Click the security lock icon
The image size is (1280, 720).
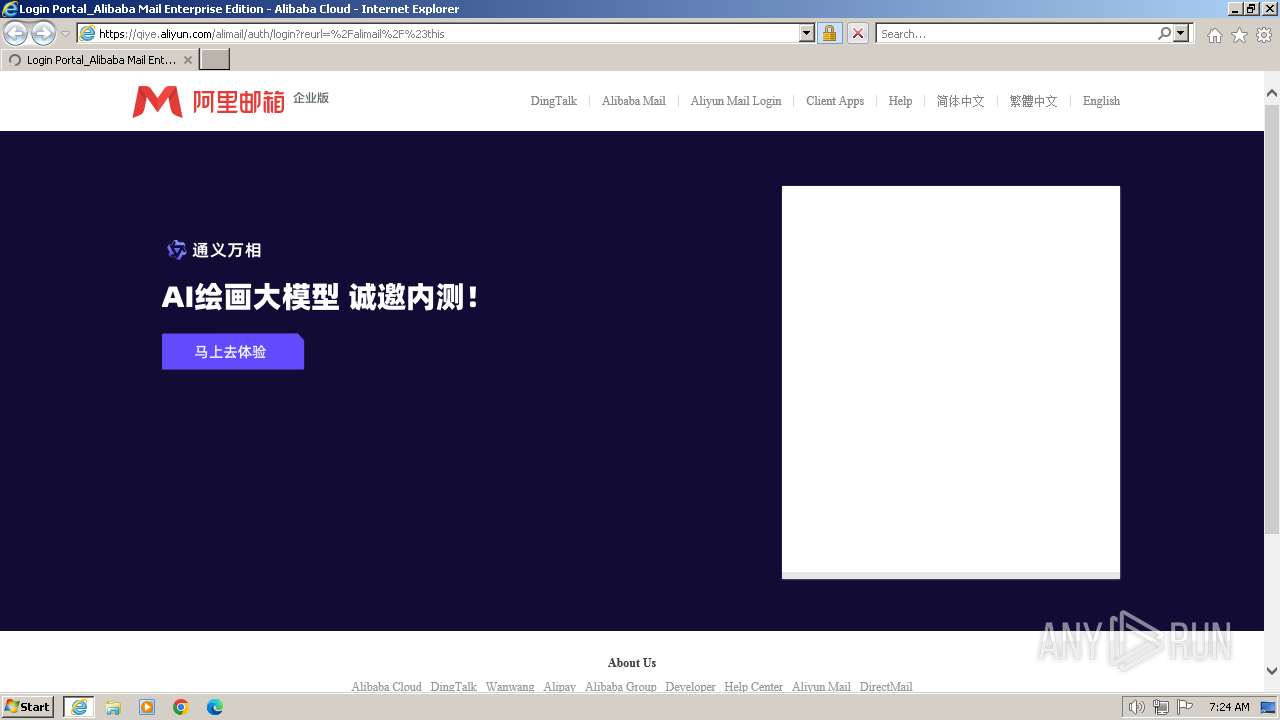pyautogui.click(x=829, y=33)
